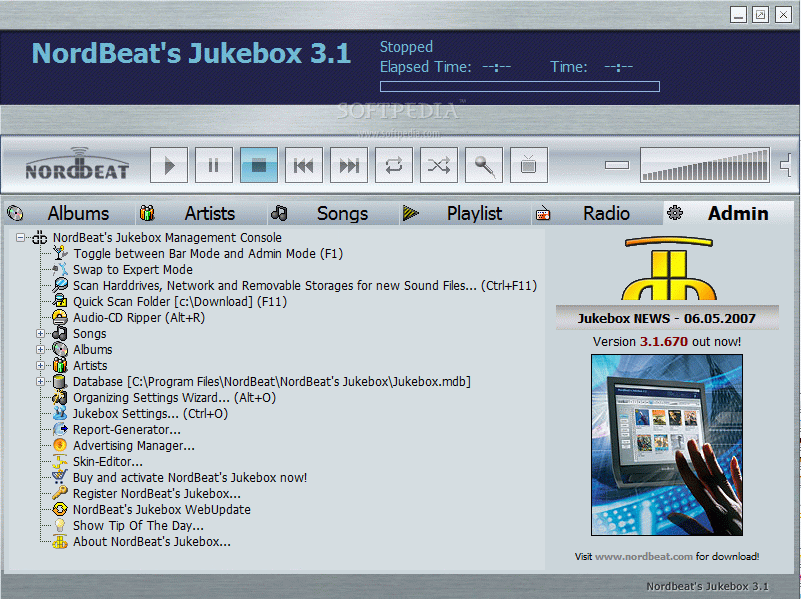The width and height of the screenshot is (801, 599).
Task: Click the WebUpdate icon
Action: pos(60,510)
